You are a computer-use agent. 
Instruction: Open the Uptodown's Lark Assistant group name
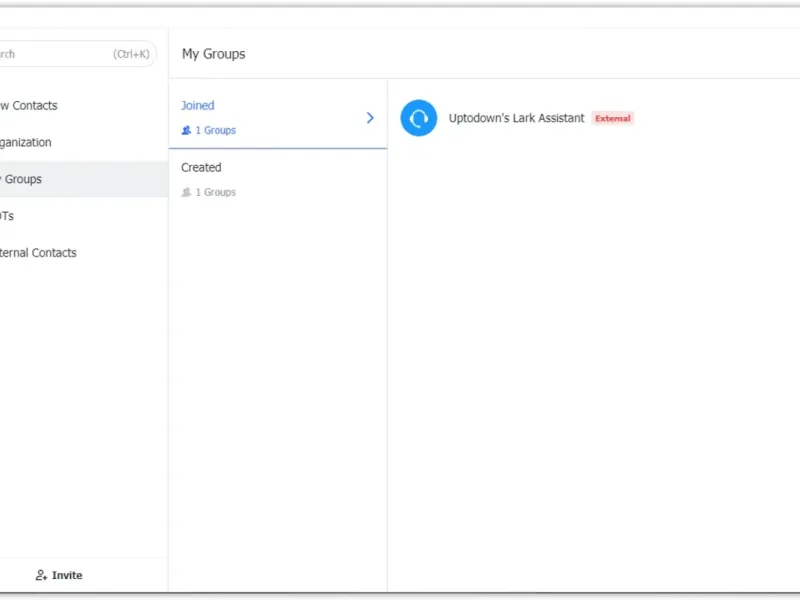click(516, 118)
